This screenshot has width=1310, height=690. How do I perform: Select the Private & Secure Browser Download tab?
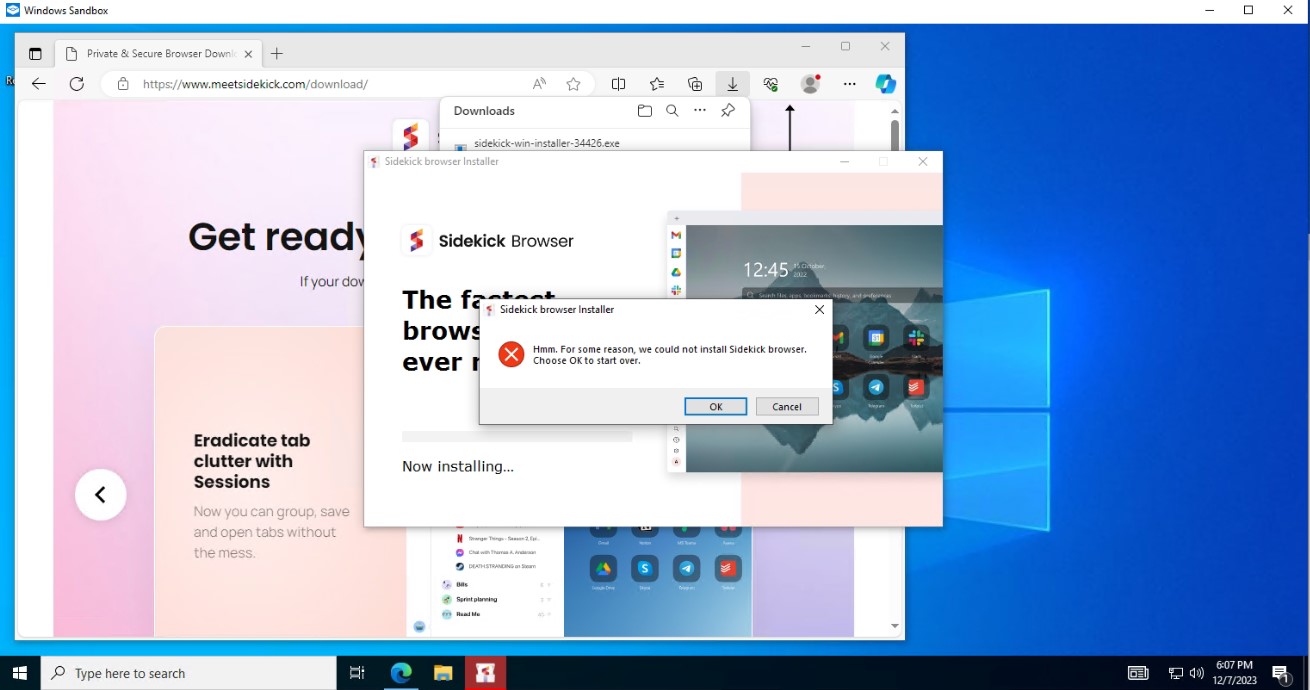tap(157, 54)
